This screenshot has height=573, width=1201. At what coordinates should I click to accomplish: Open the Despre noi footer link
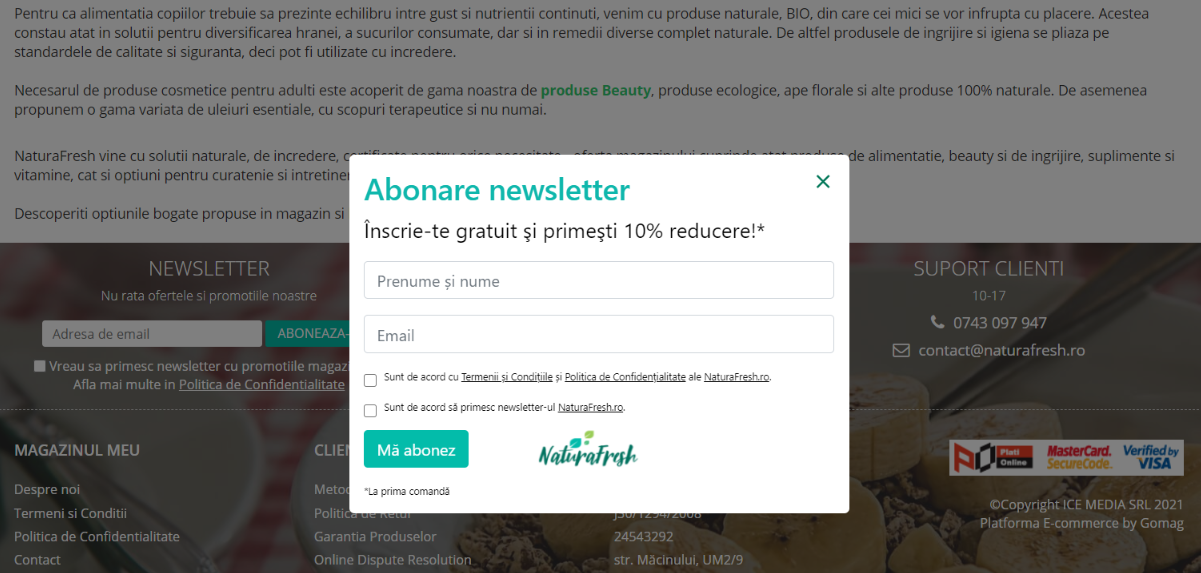pyautogui.click(x=47, y=489)
